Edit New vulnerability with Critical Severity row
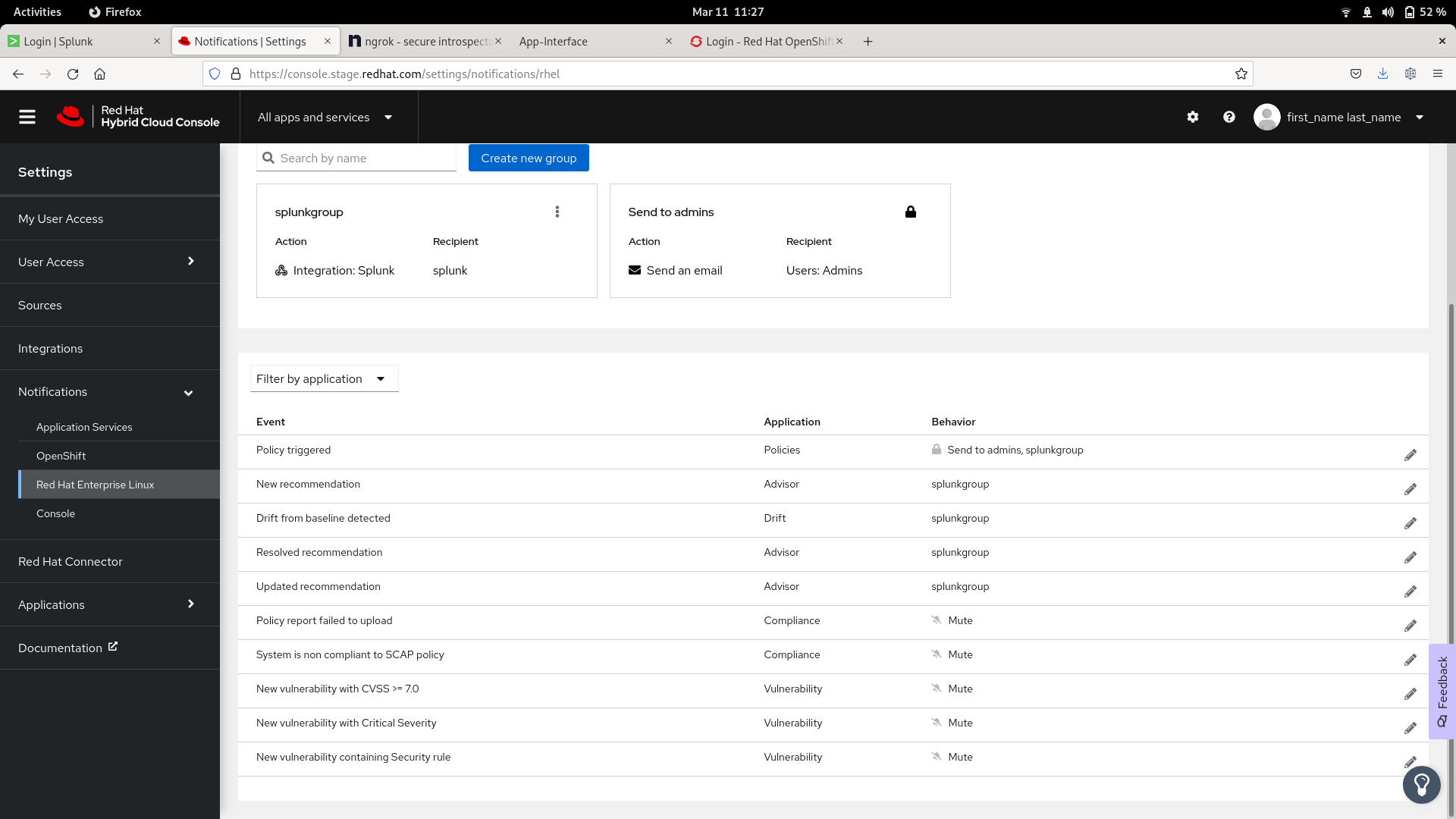 1410,728
